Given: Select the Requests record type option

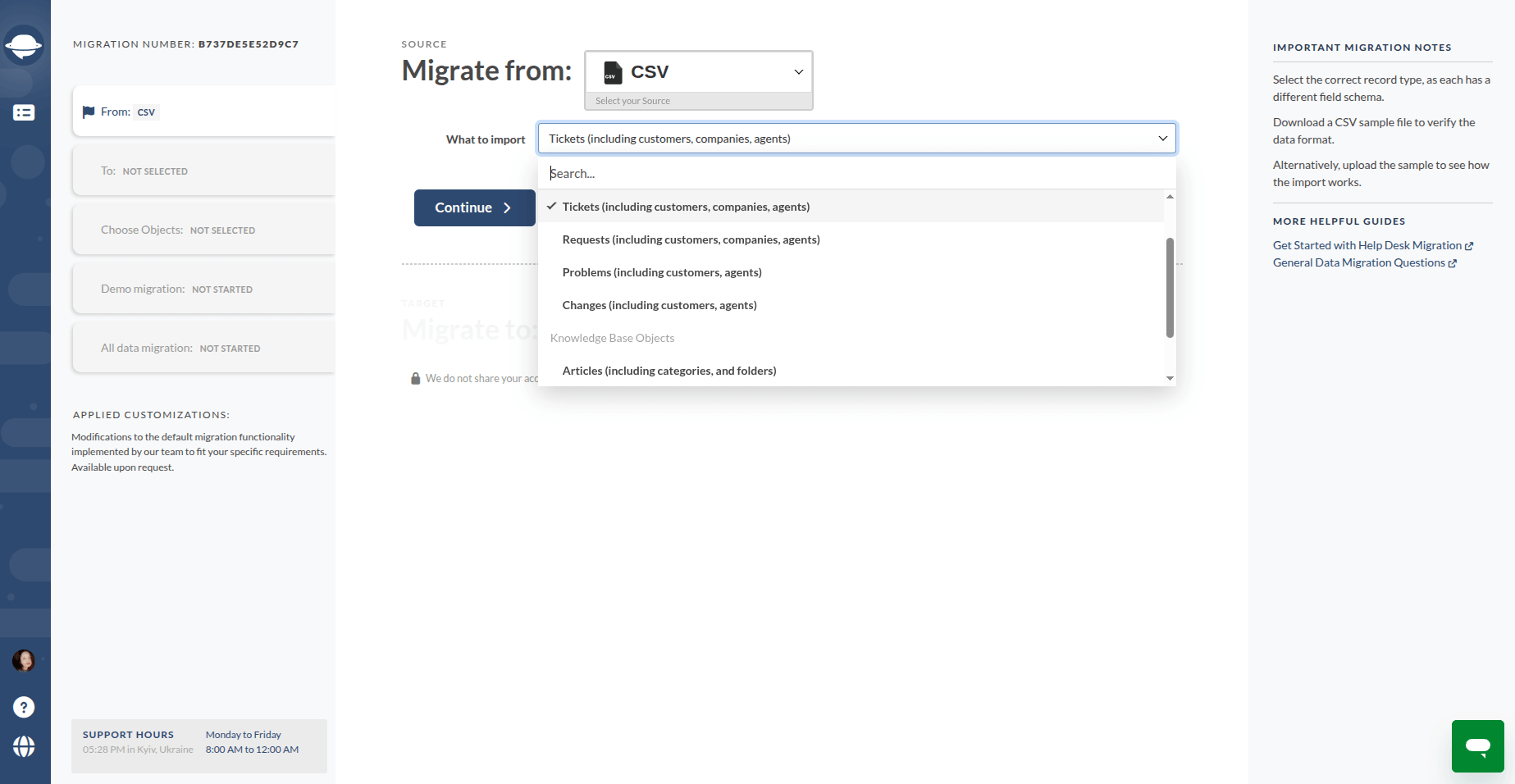Looking at the screenshot, I should pos(691,239).
